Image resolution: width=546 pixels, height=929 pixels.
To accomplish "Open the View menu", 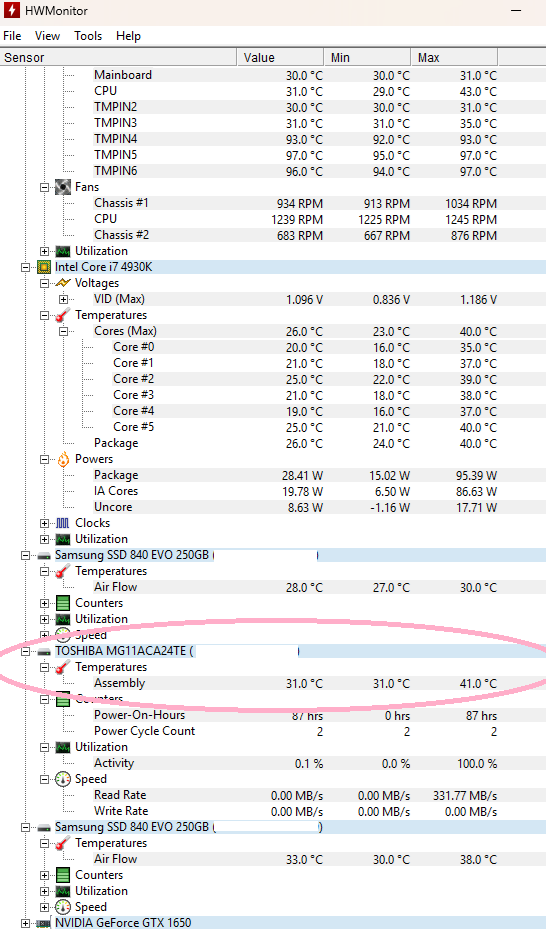I will 47,36.
